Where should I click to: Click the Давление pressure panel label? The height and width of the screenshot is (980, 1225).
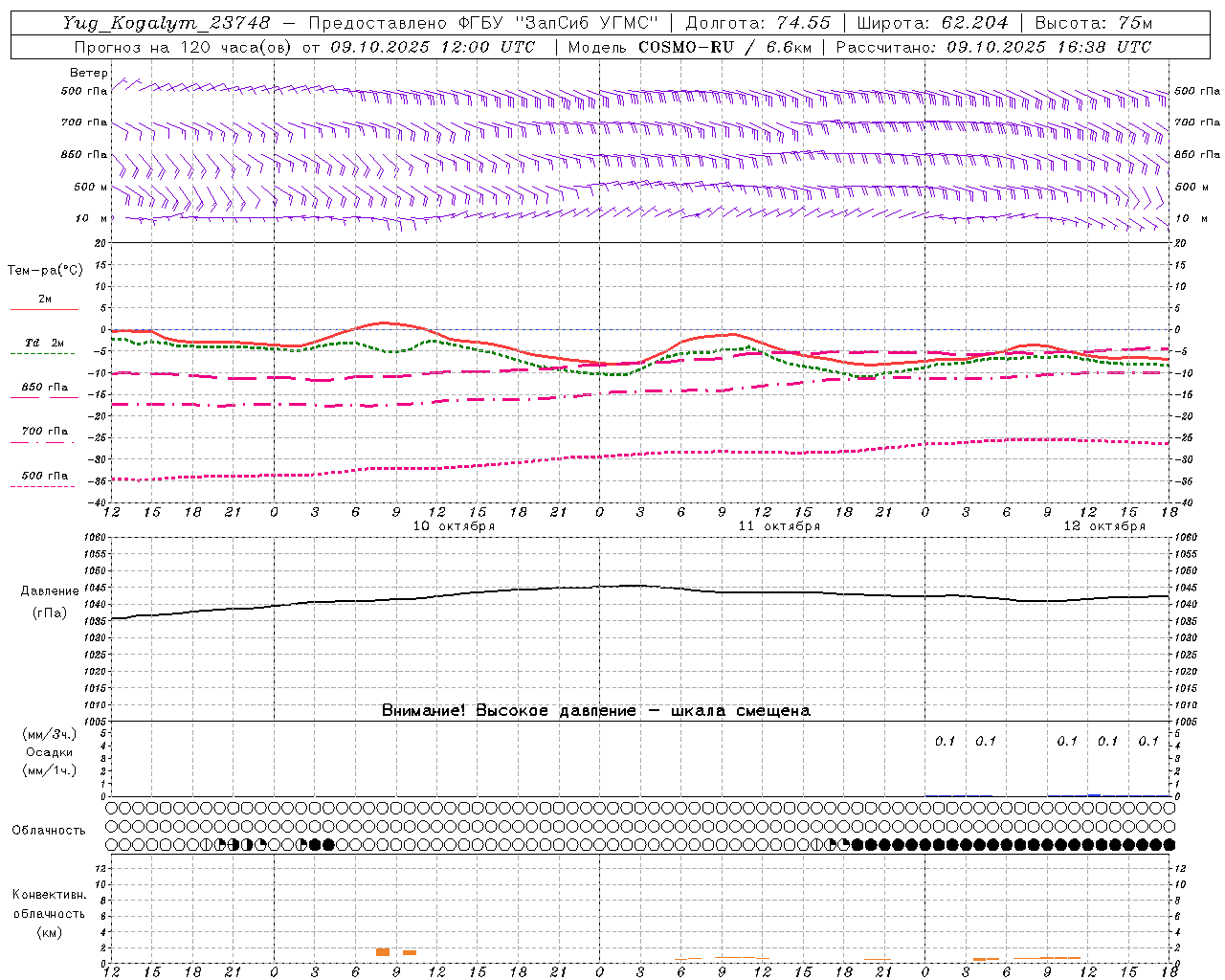click(x=50, y=591)
